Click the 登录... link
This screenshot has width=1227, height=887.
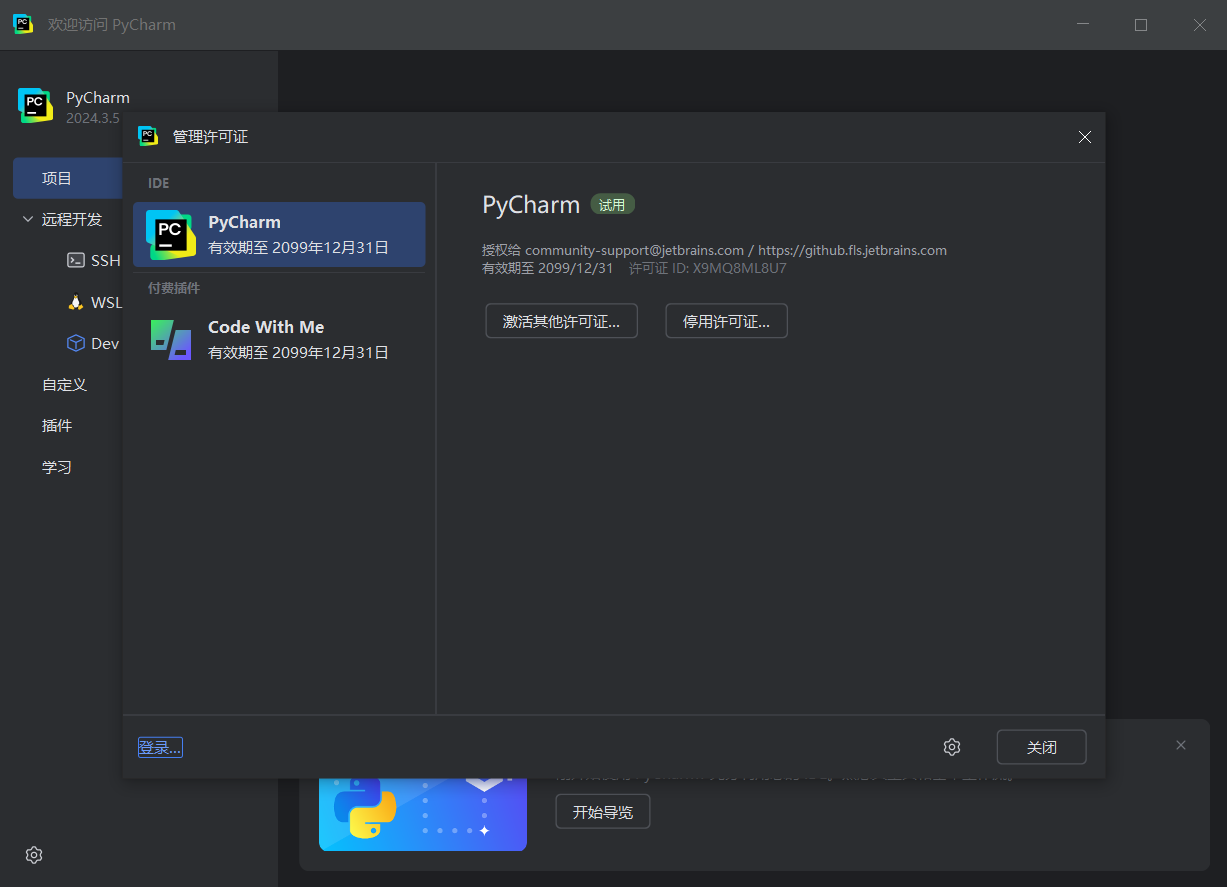pos(160,747)
